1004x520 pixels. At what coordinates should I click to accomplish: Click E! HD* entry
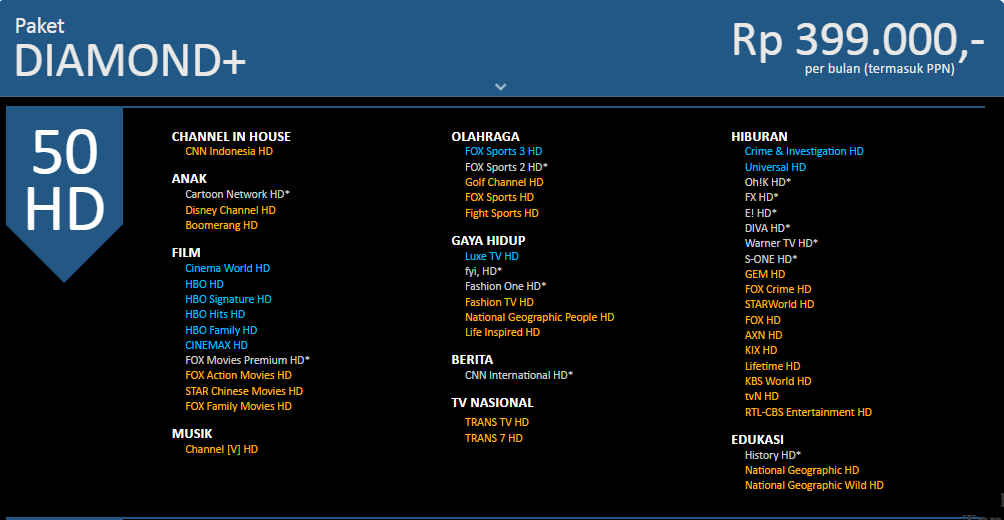(761, 213)
